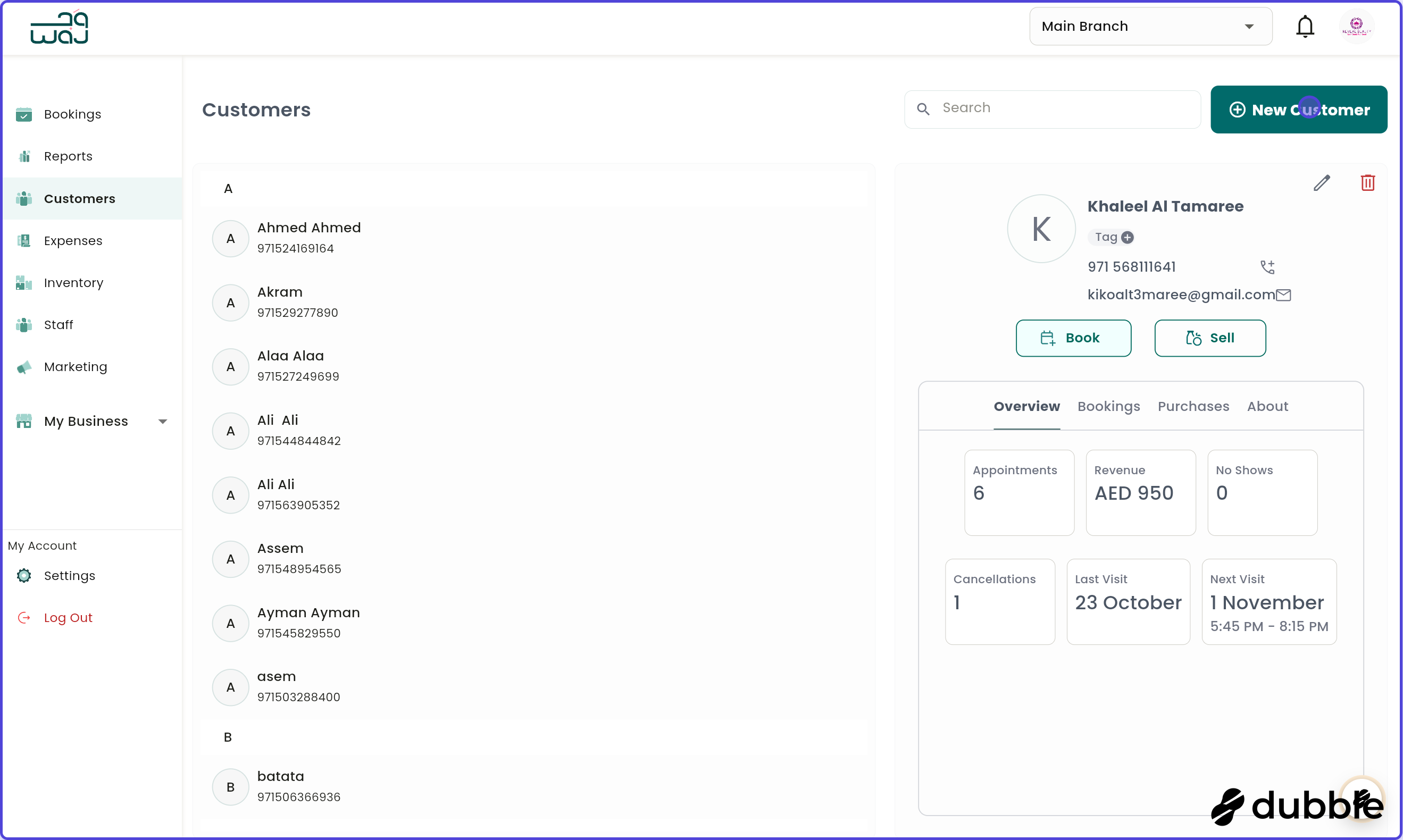Open the notifications bell
1403x840 pixels.
(1306, 26)
